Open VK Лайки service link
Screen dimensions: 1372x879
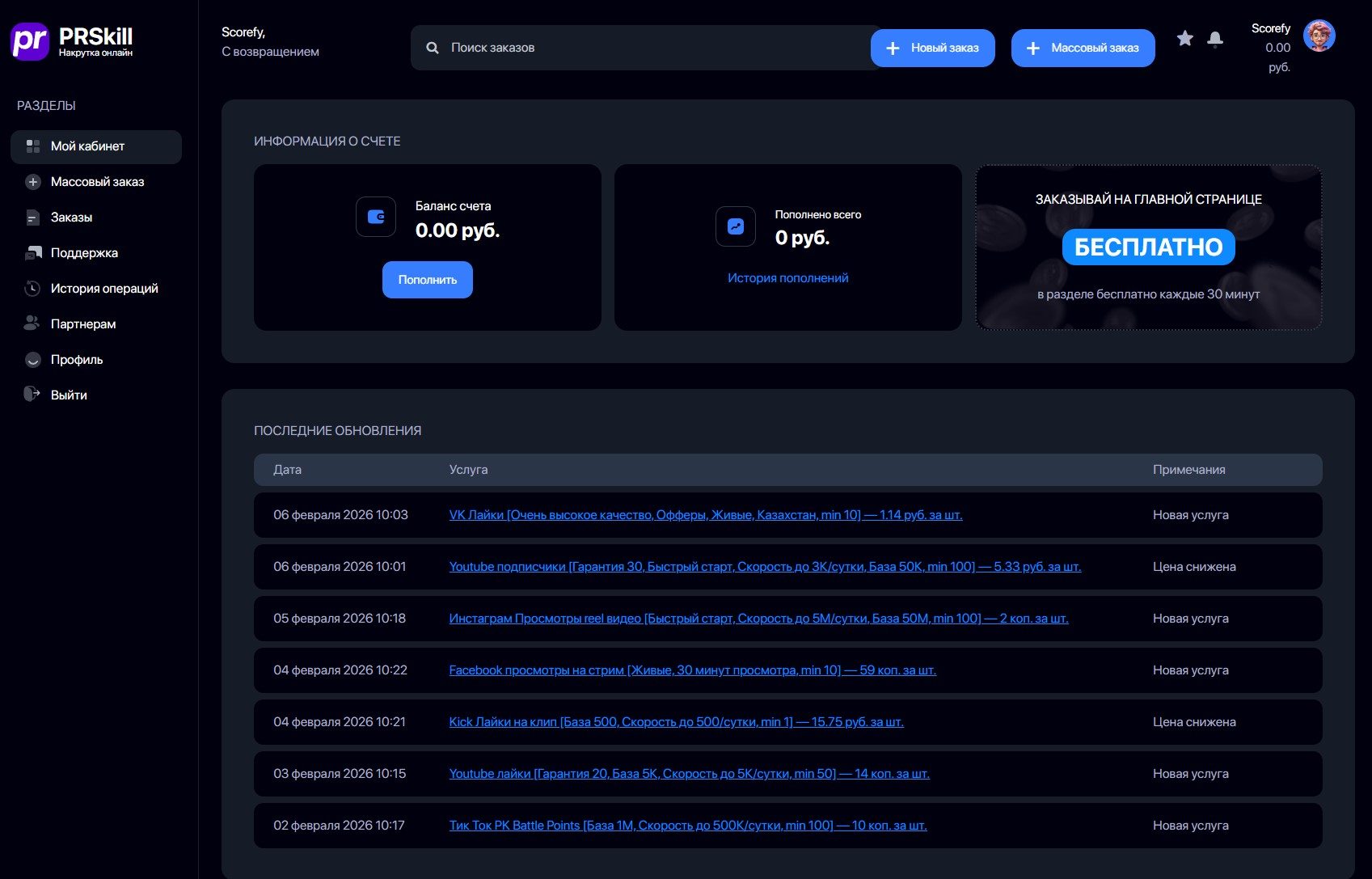point(705,515)
